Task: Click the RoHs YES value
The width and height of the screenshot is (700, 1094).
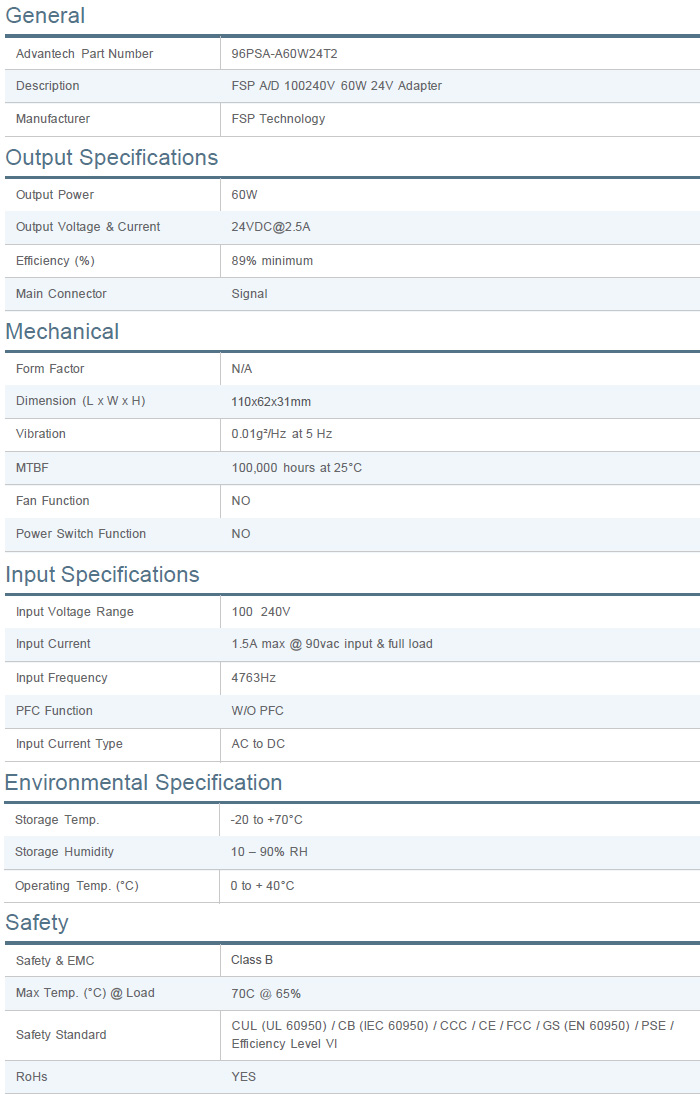Action: click(243, 1077)
